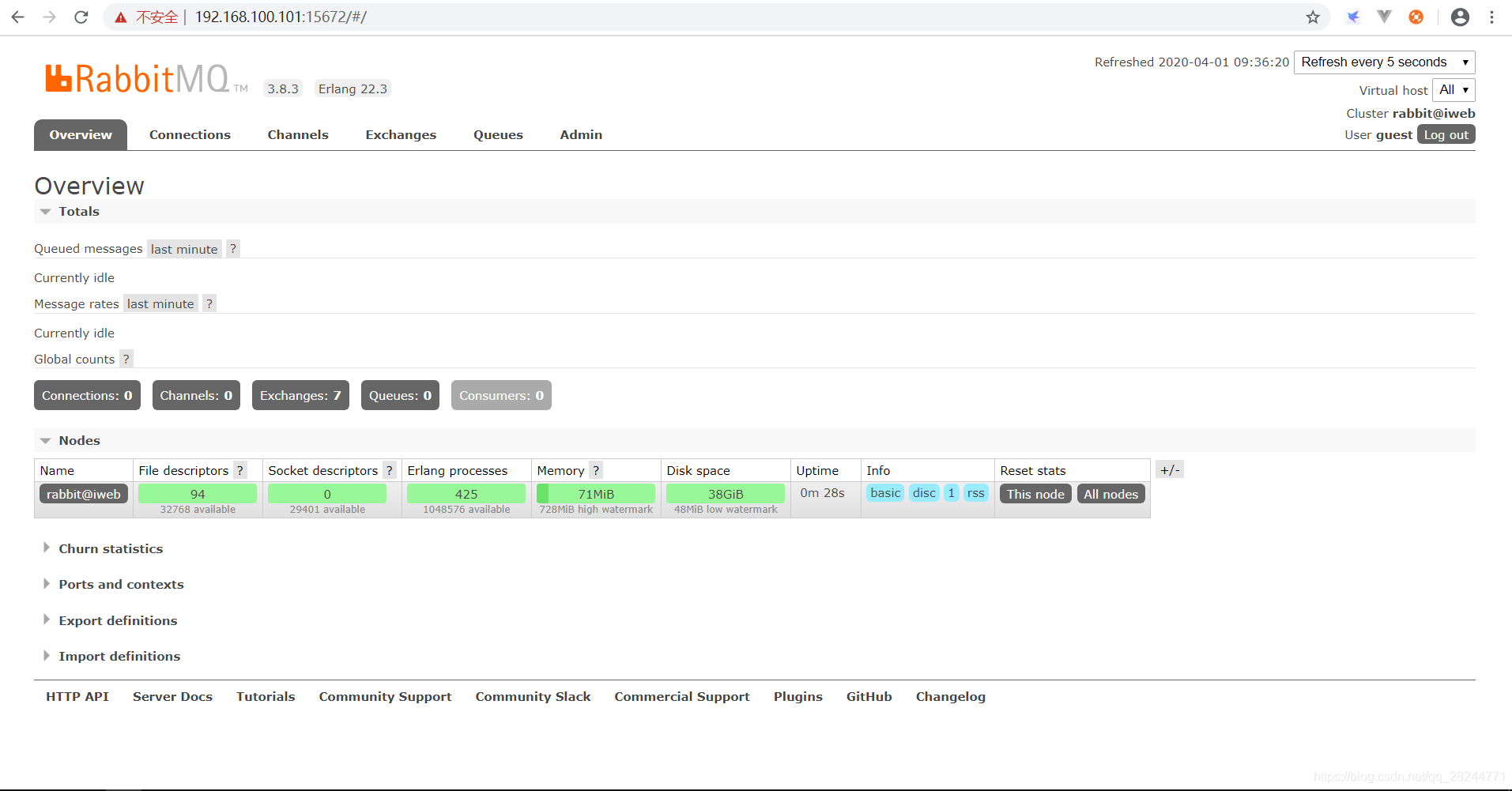
Task: Open the blue bird browser extension
Action: [1353, 17]
